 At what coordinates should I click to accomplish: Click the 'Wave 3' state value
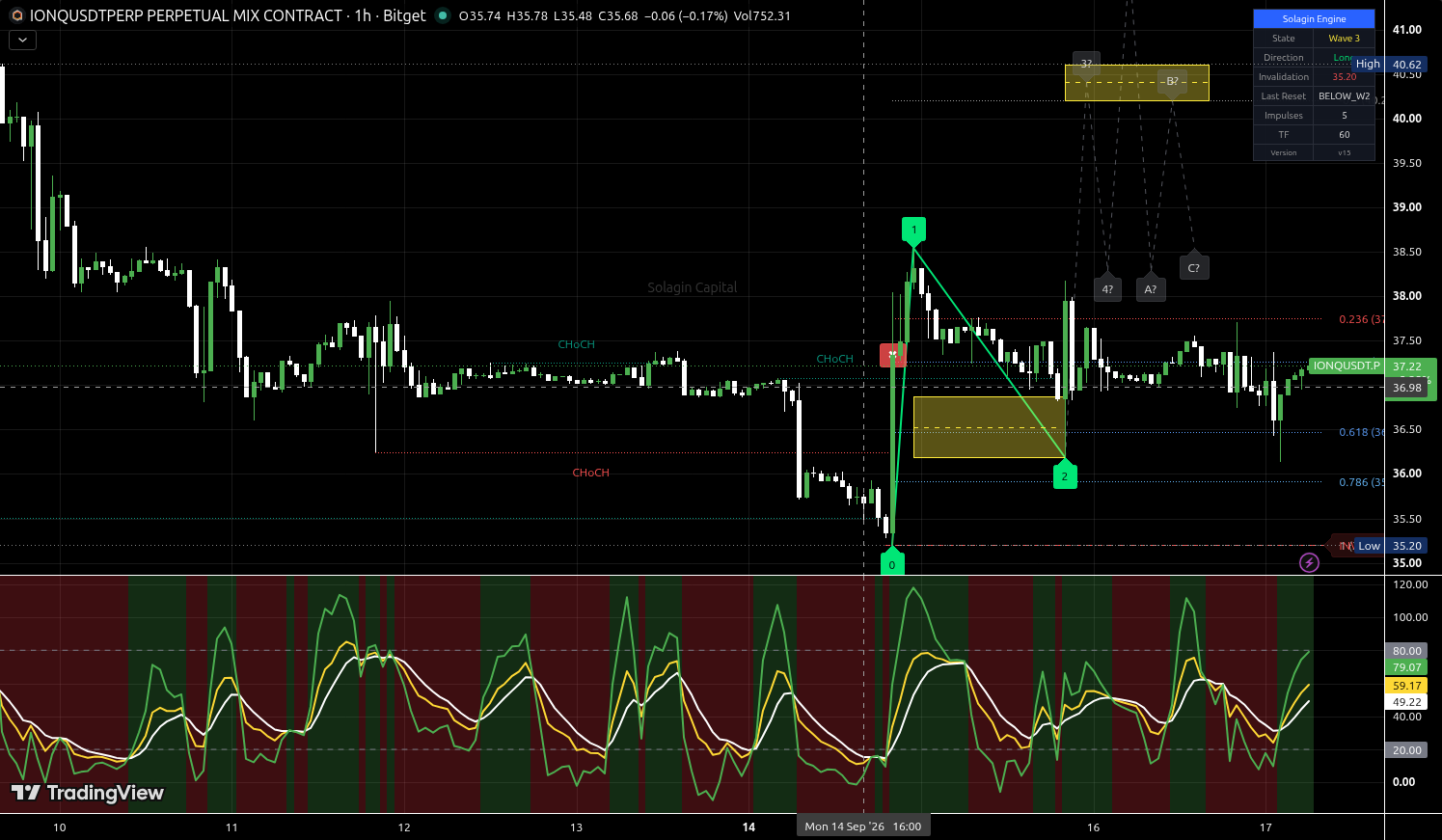pos(1345,39)
